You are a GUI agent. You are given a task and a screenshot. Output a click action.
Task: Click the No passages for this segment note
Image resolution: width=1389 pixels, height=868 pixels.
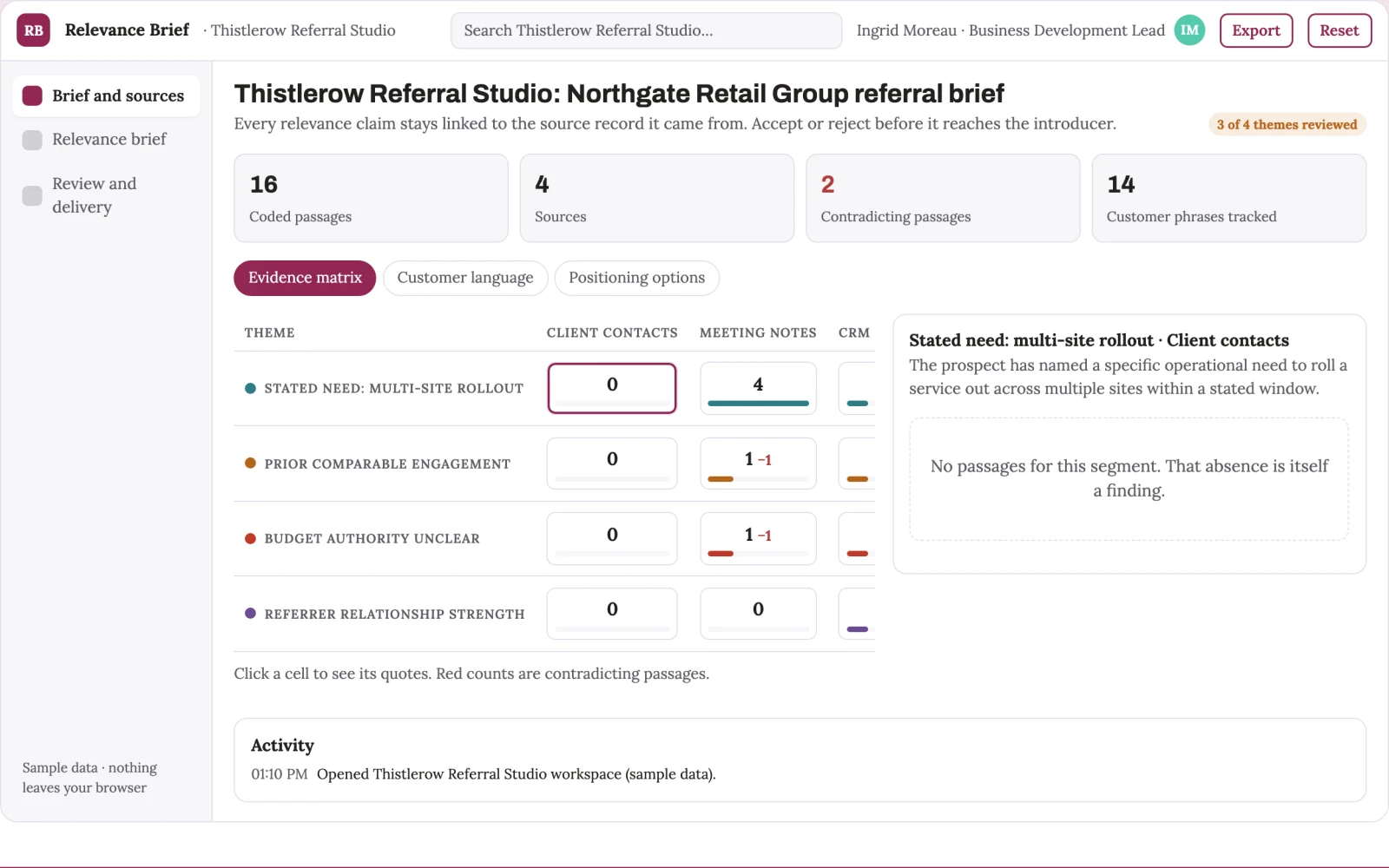1129,478
